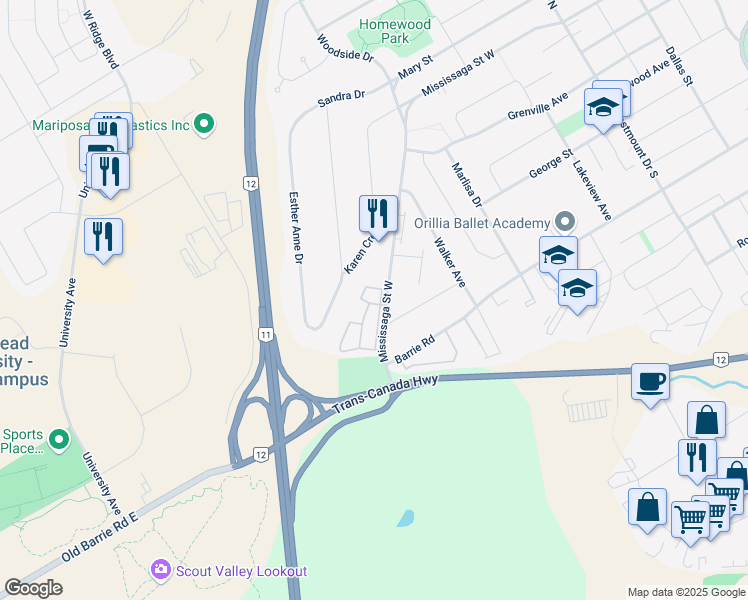Select the Orillia Ballet Academy grey pin

565,223
